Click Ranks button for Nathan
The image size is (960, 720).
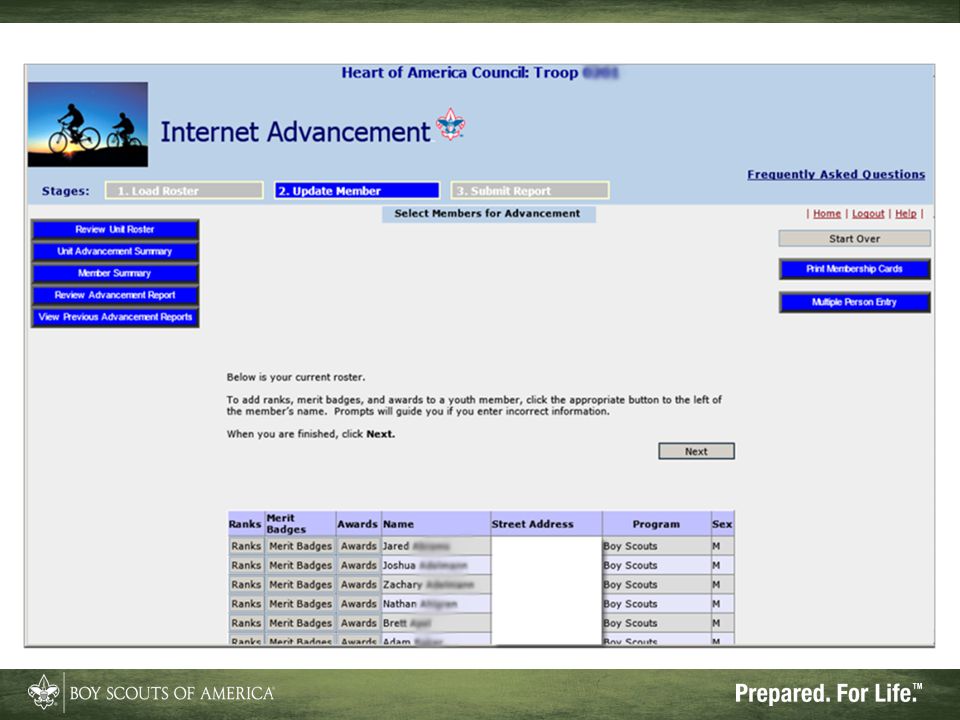(x=246, y=604)
